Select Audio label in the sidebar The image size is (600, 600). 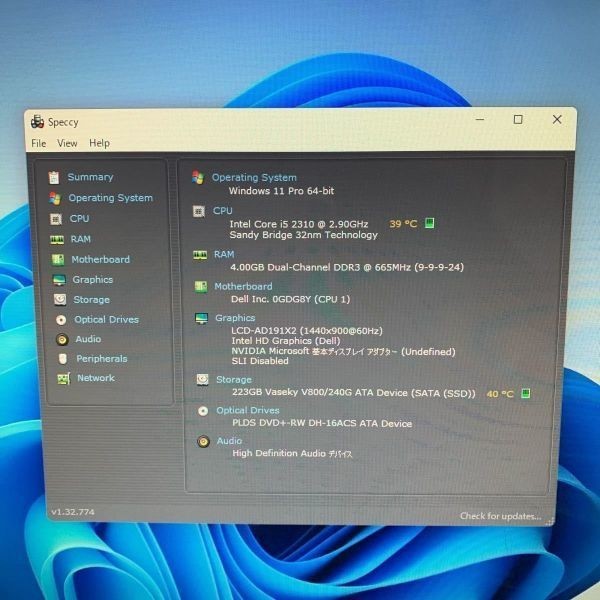coord(88,339)
